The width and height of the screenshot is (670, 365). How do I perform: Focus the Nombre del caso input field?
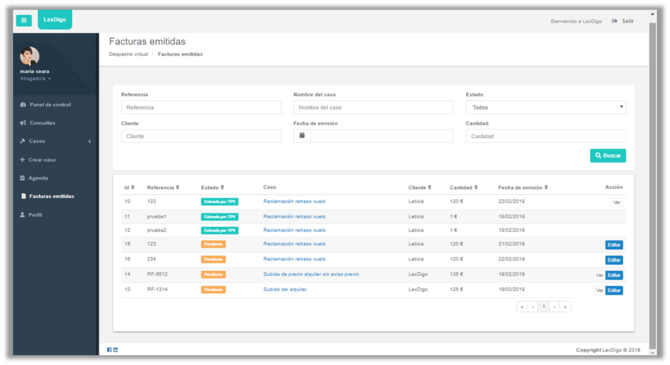point(373,107)
